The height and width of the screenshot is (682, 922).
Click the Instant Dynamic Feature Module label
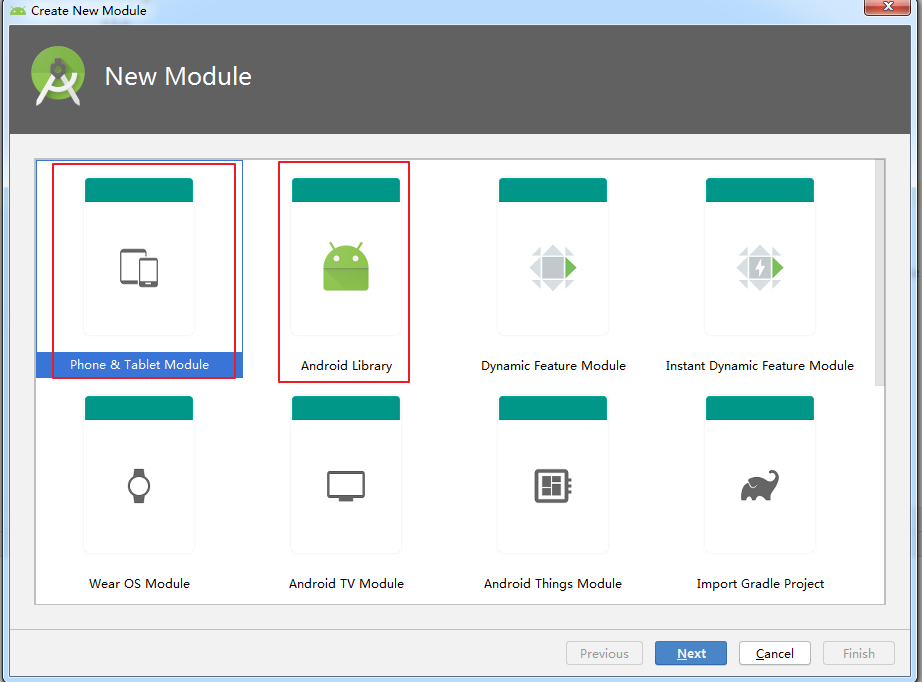tap(760, 366)
